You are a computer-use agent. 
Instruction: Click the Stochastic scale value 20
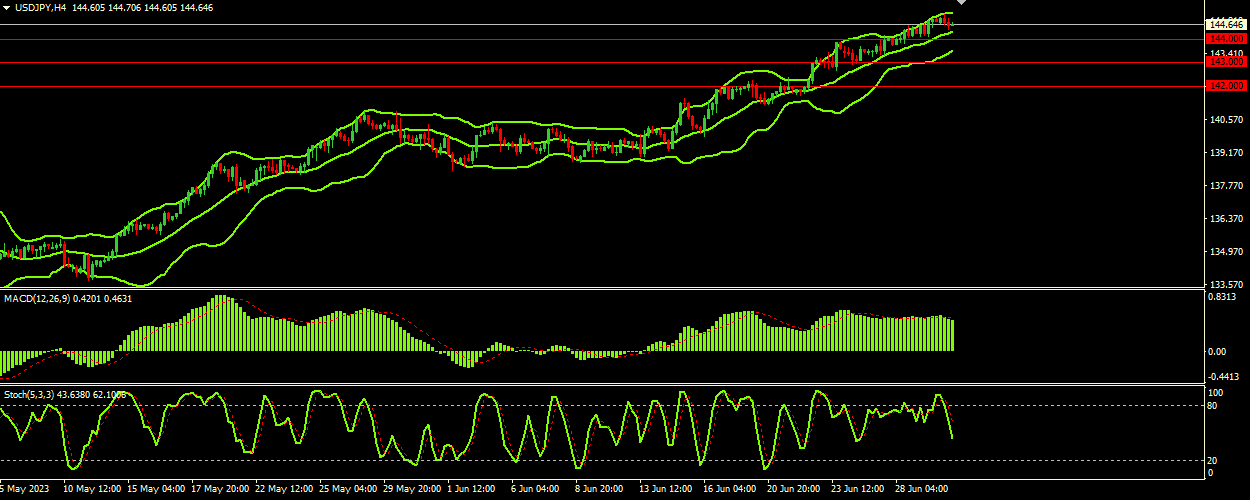click(x=1214, y=460)
